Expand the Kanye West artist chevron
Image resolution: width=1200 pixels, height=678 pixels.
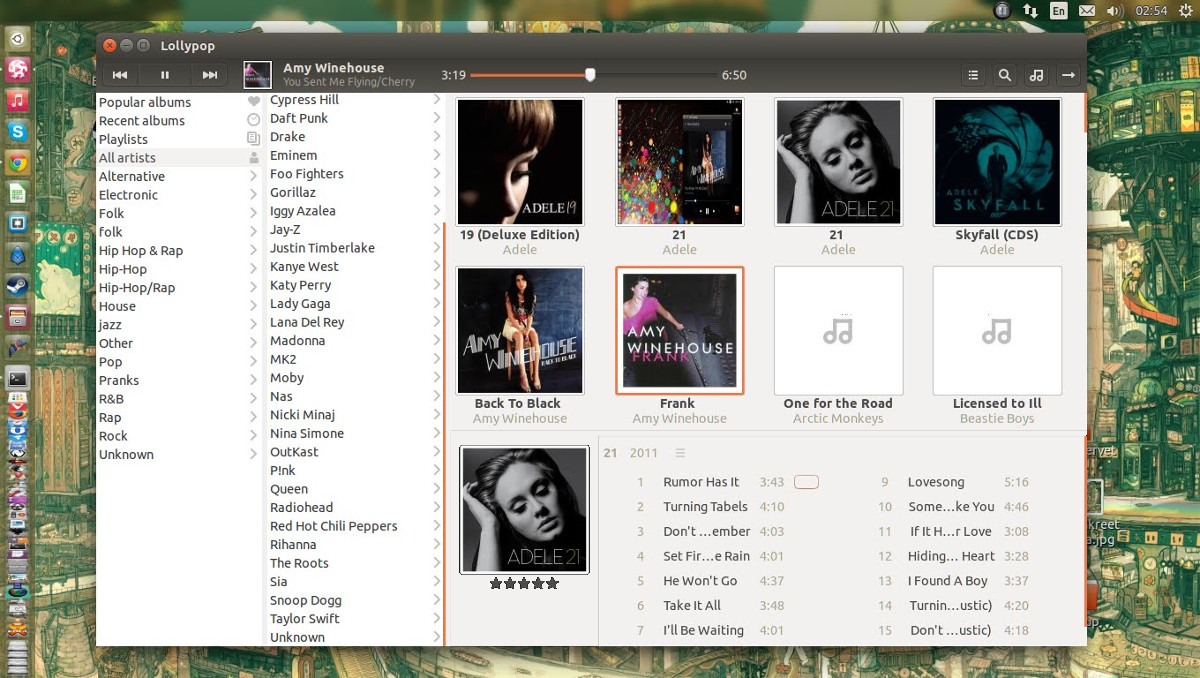tap(436, 267)
